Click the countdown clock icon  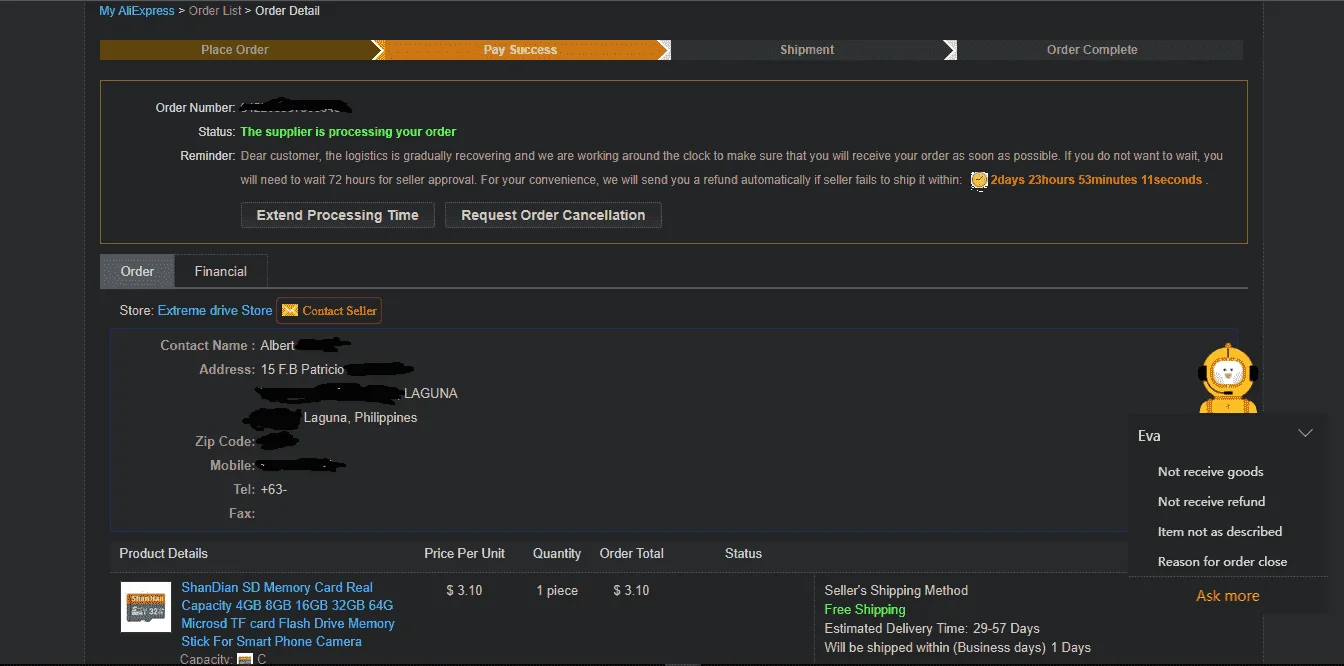click(x=979, y=180)
